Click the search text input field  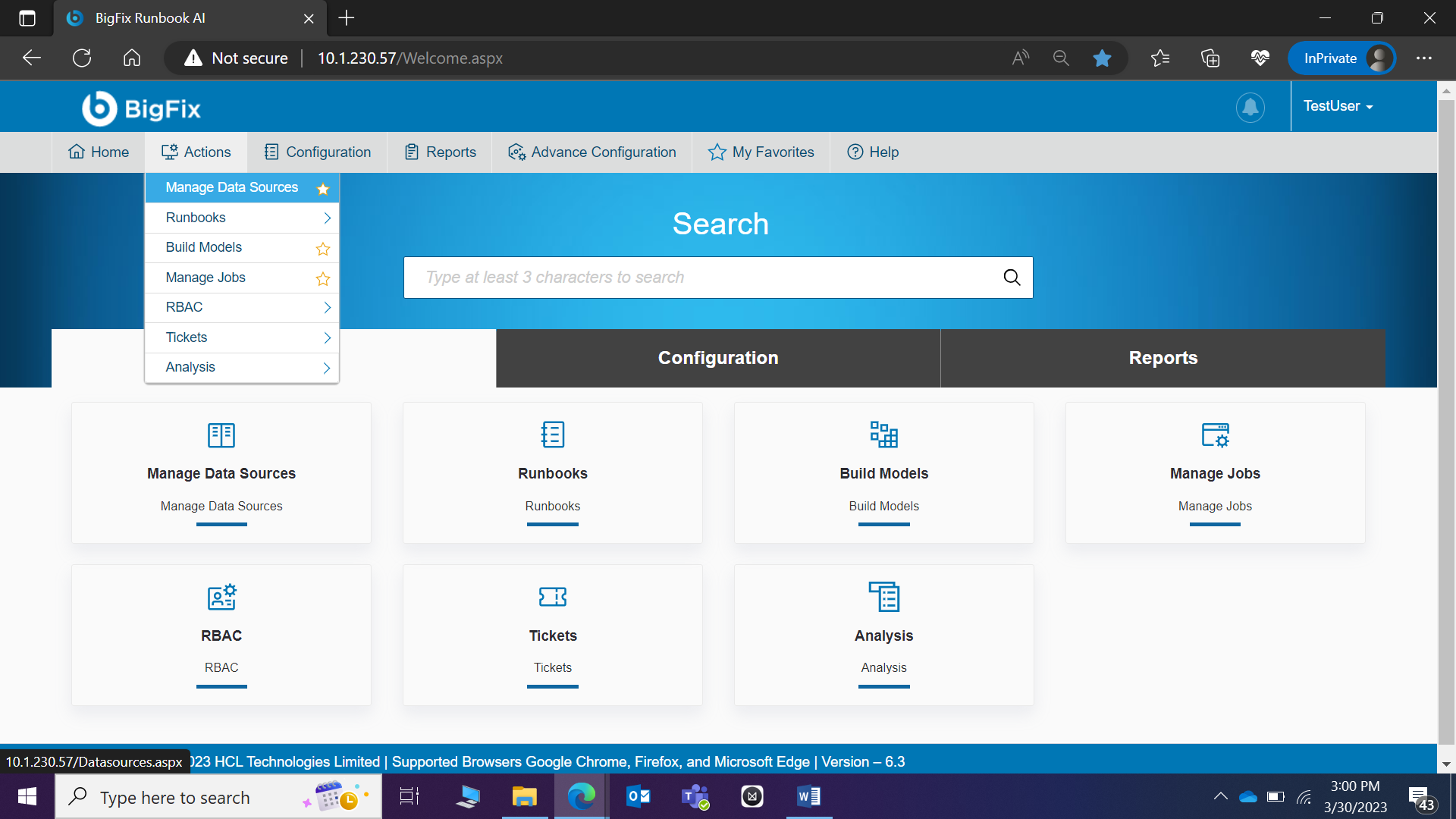click(x=698, y=278)
